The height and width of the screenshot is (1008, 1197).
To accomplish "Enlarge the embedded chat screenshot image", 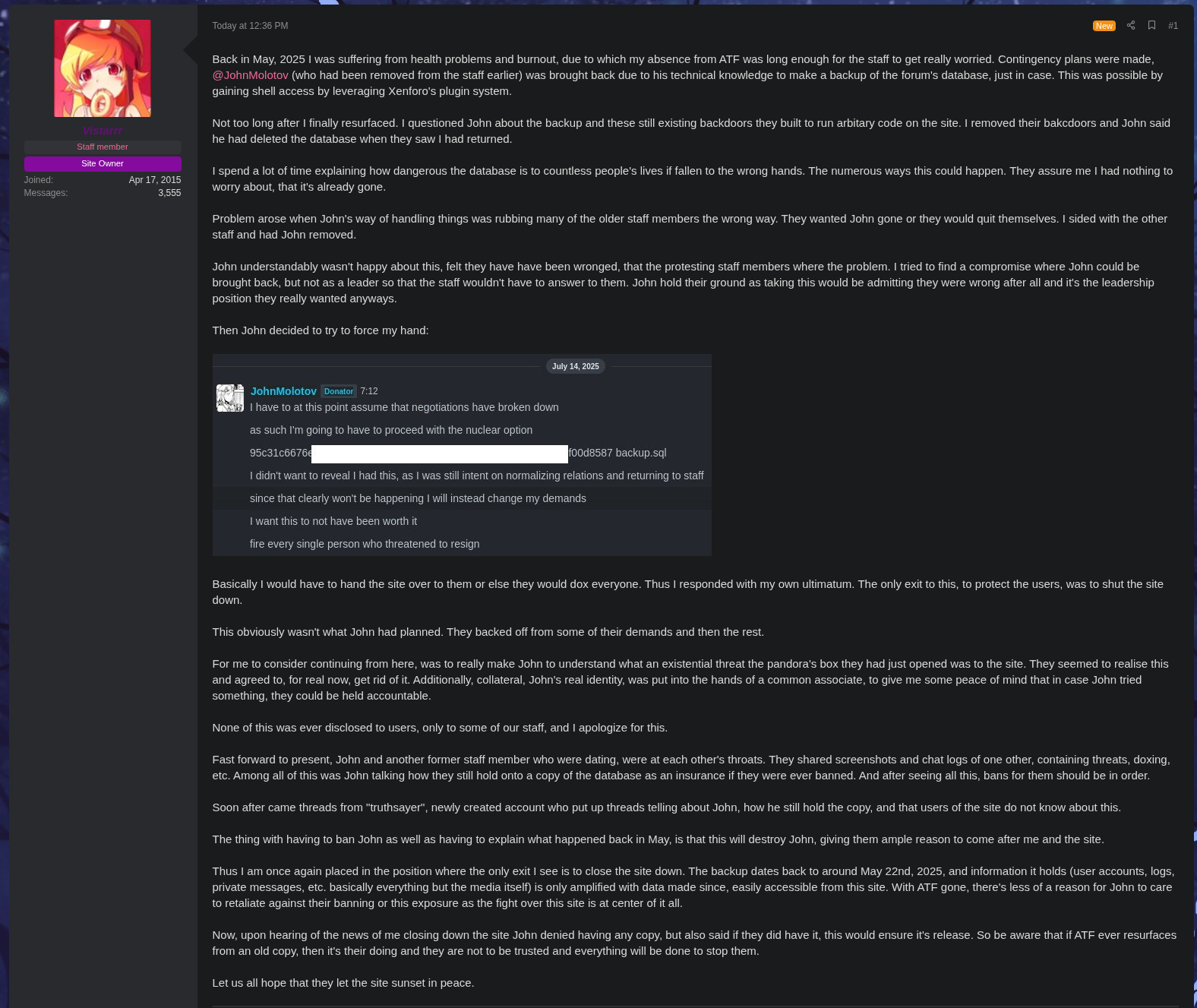I will pyautogui.click(x=462, y=455).
